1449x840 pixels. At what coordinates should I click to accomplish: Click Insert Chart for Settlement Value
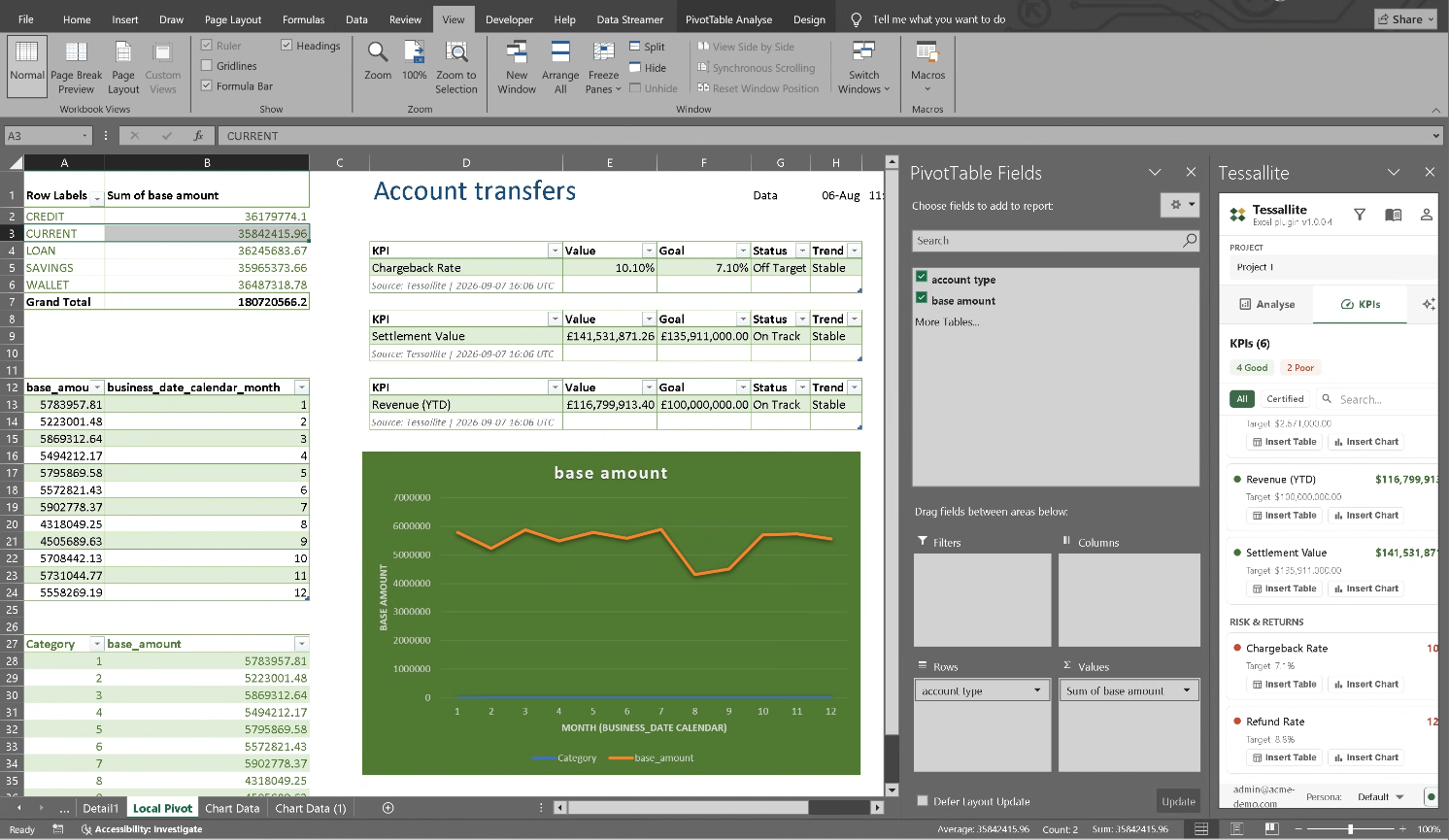click(x=1365, y=588)
